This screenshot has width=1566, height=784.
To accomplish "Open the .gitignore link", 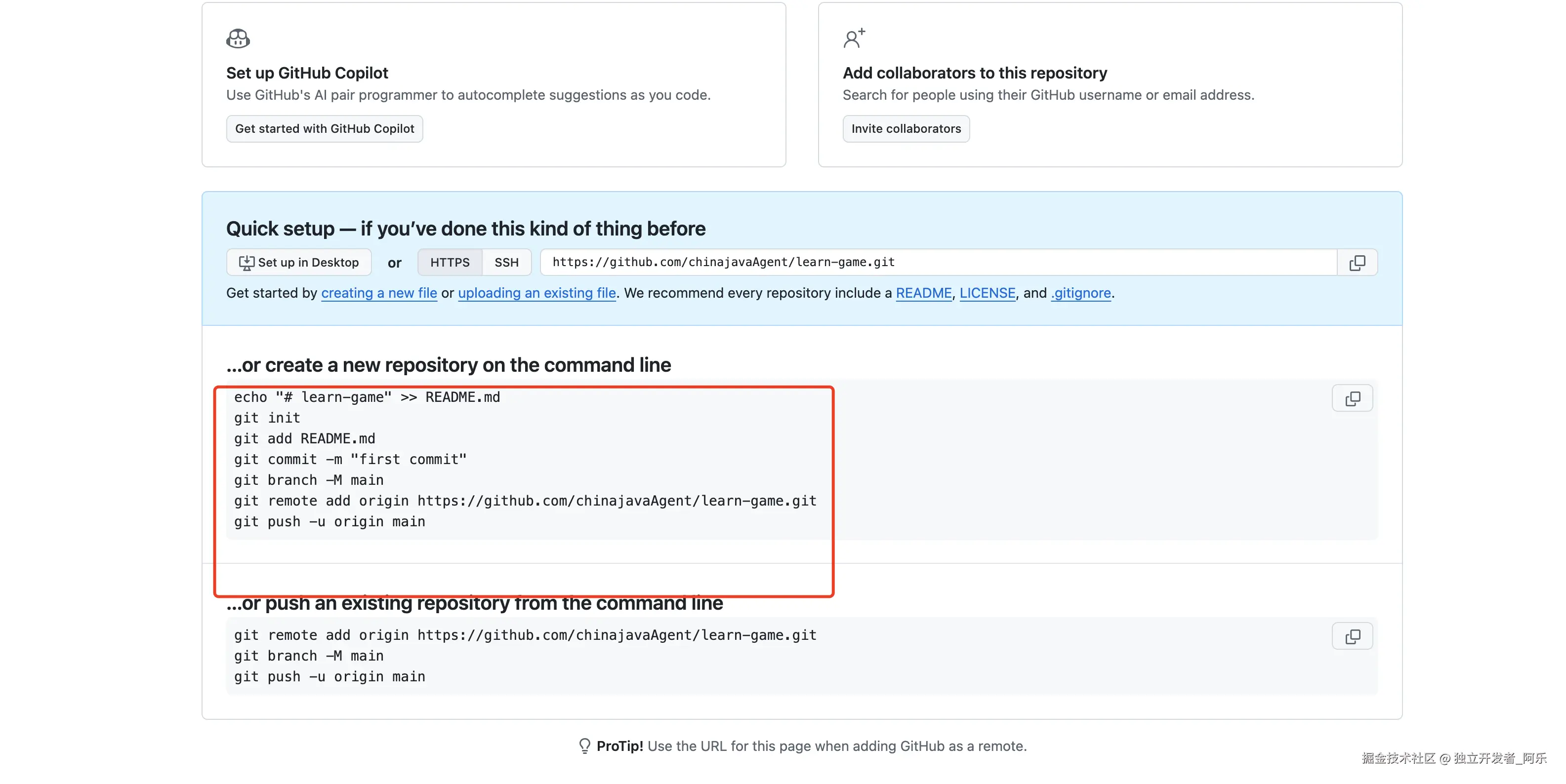I will tap(1081, 293).
